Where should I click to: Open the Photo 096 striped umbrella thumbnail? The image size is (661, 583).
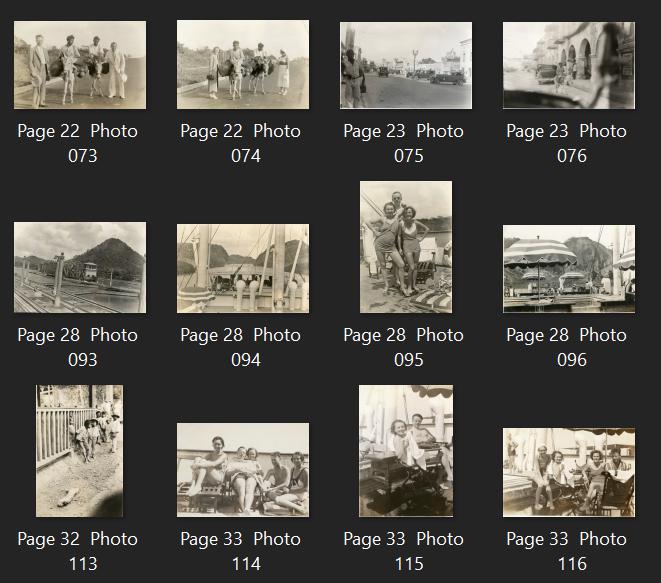pyautogui.click(x=568, y=268)
